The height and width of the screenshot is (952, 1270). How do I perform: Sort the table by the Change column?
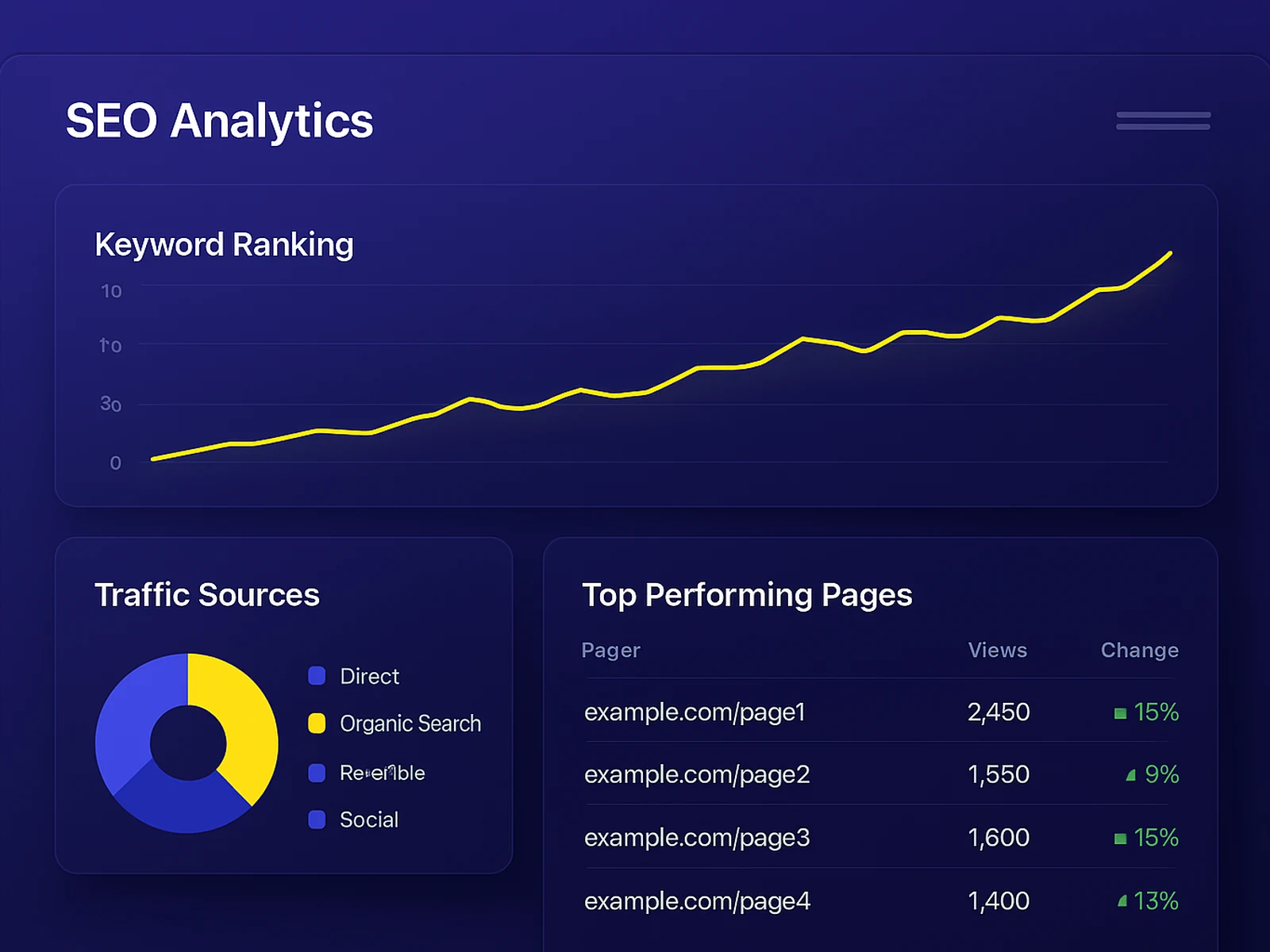(x=1139, y=650)
